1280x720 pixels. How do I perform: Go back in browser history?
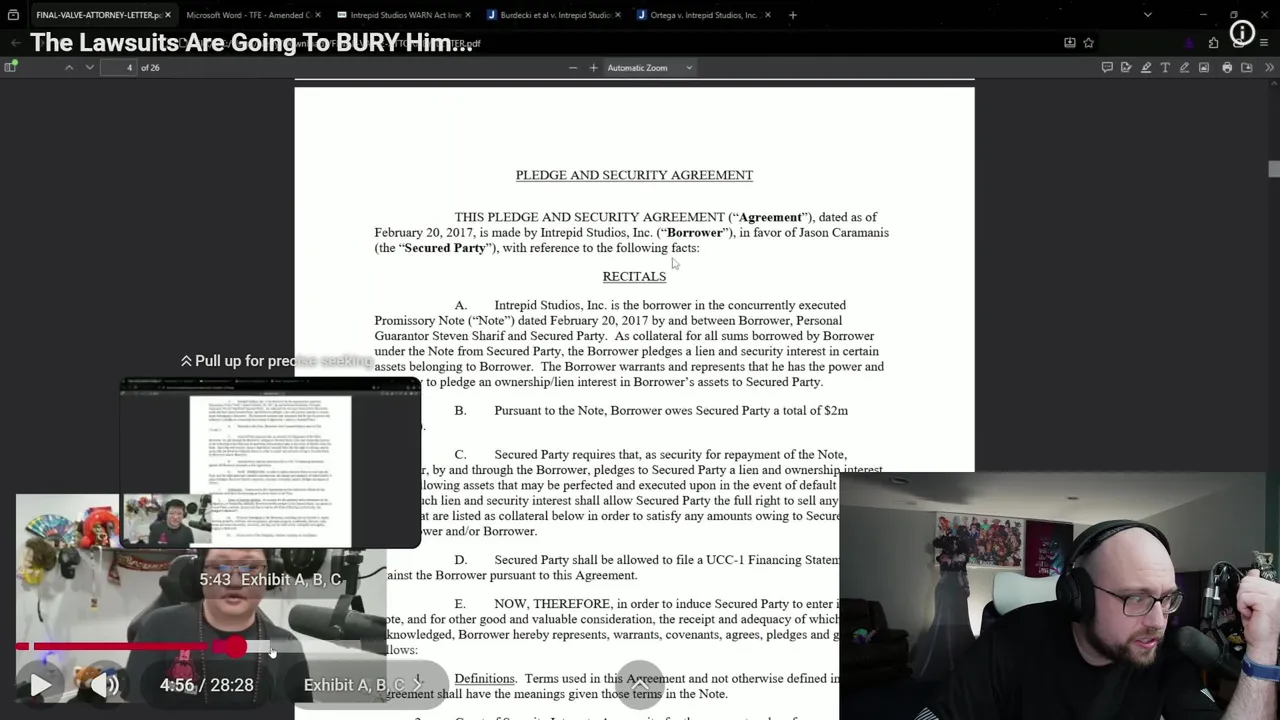tap(15, 43)
